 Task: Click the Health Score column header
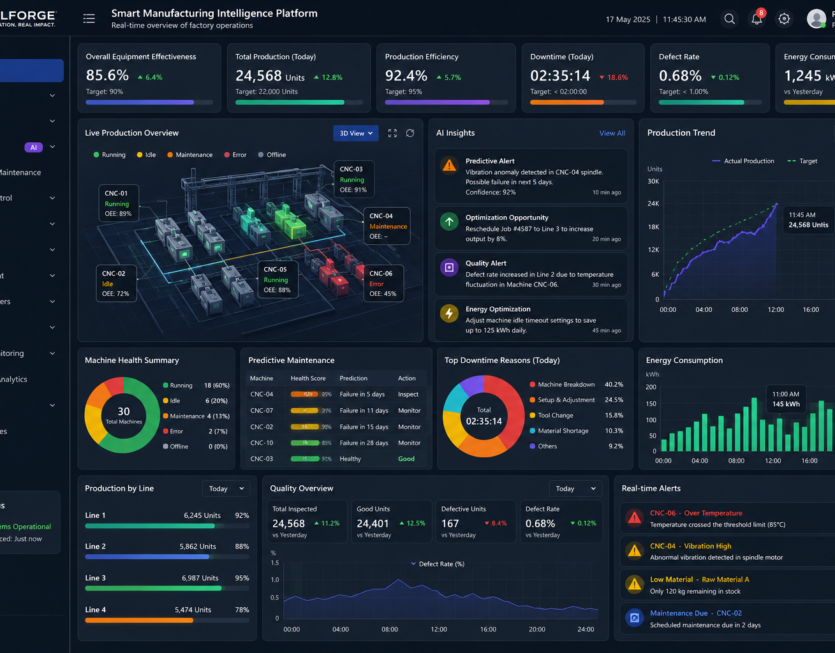coord(308,378)
